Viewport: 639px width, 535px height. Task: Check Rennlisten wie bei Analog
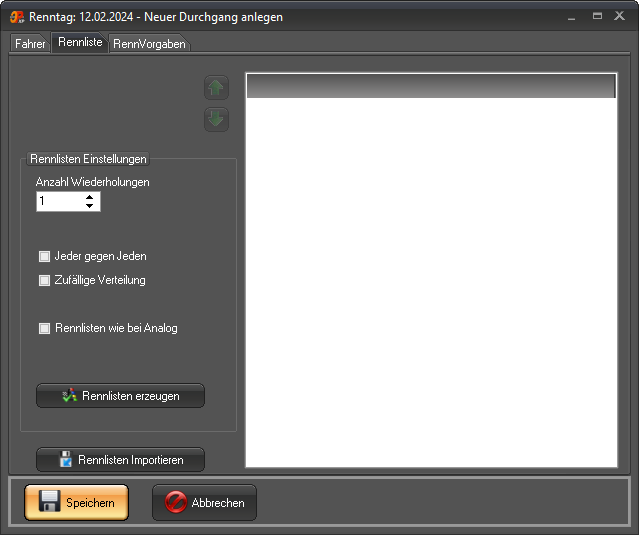(44, 328)
